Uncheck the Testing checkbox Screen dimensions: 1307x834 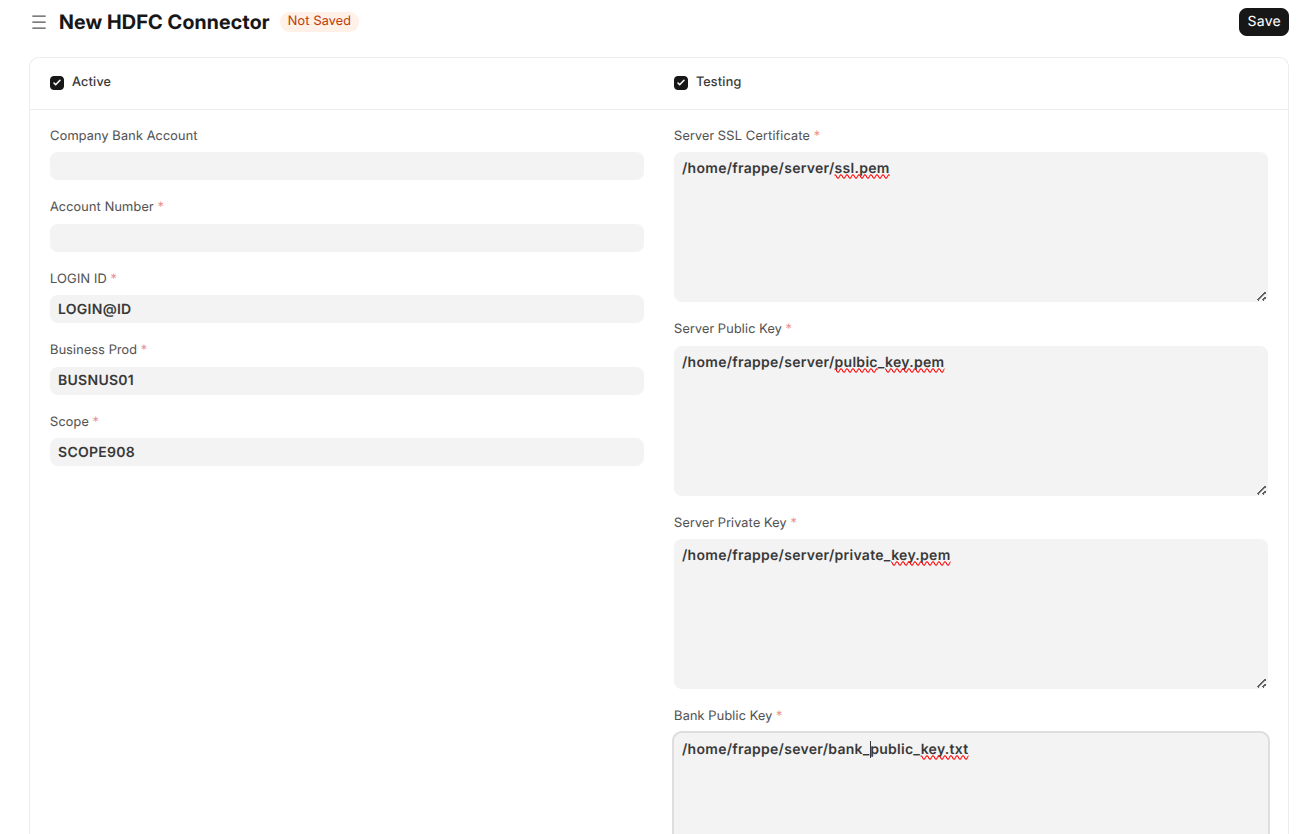click(681, 83)
